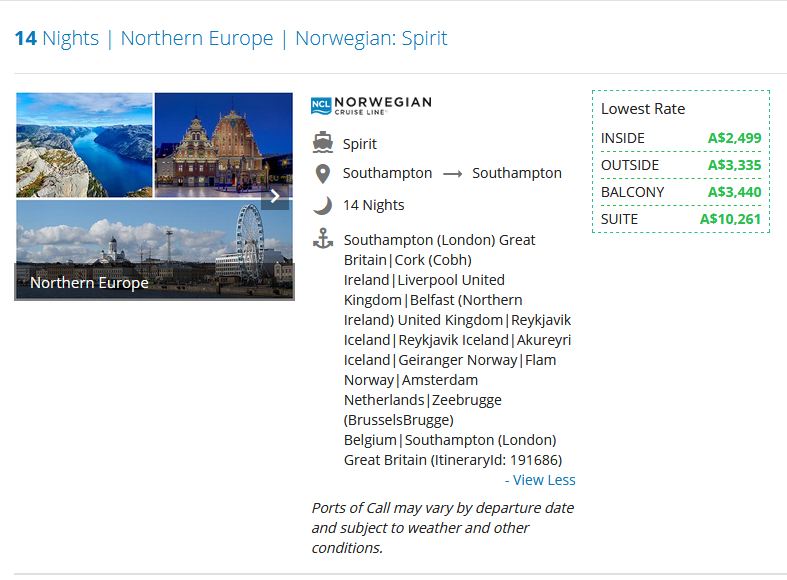
Task: Collapse itinerary with View Less
Action: pyautogui.click(x=540, y=480)
